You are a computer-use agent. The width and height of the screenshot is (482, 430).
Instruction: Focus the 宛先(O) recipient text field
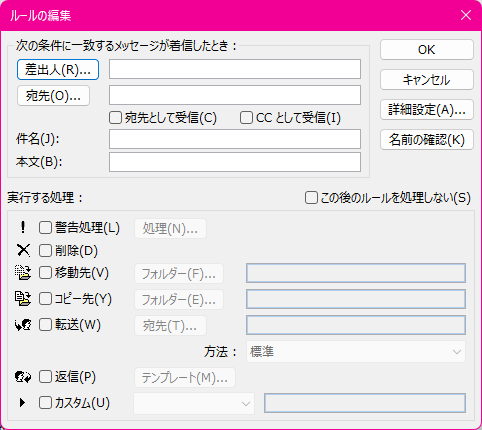(x=235, y=95)
